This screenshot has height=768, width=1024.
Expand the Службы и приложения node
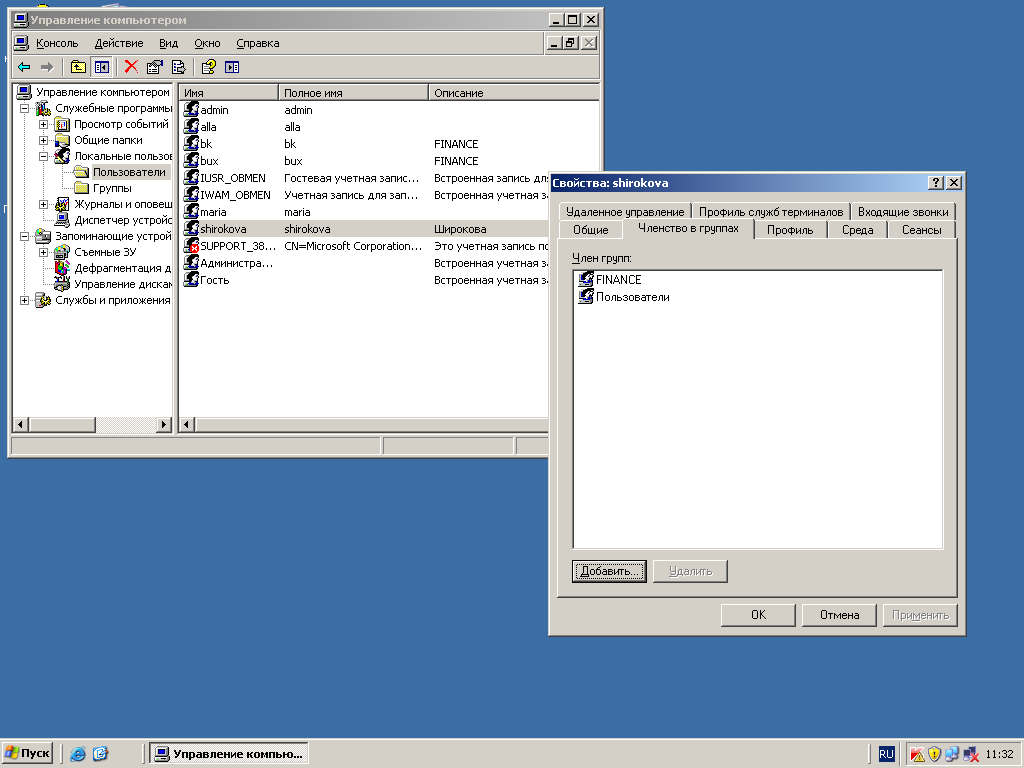[24, 300]
